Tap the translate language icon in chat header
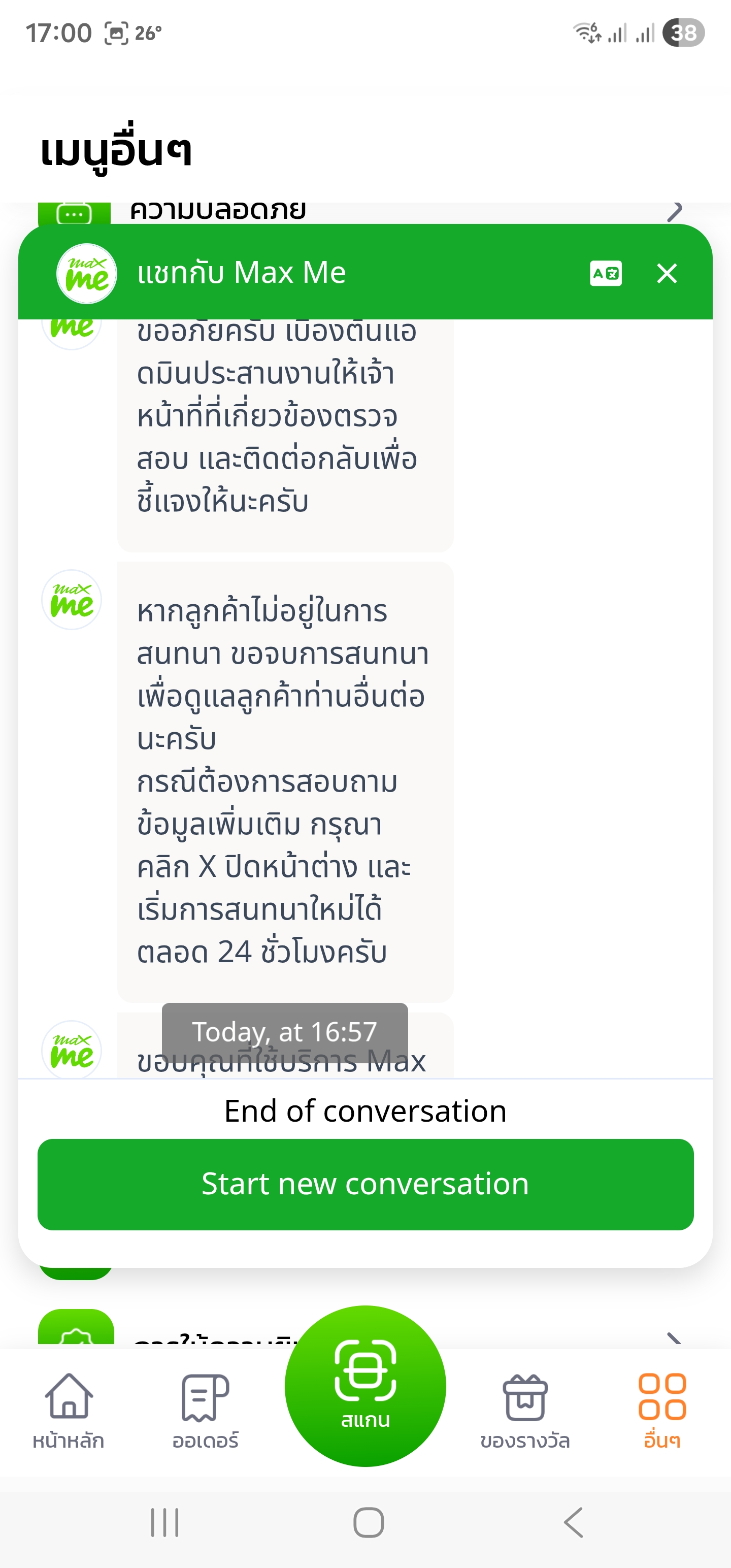This screenshot has height=1568, width=731. tap(605, 273)
